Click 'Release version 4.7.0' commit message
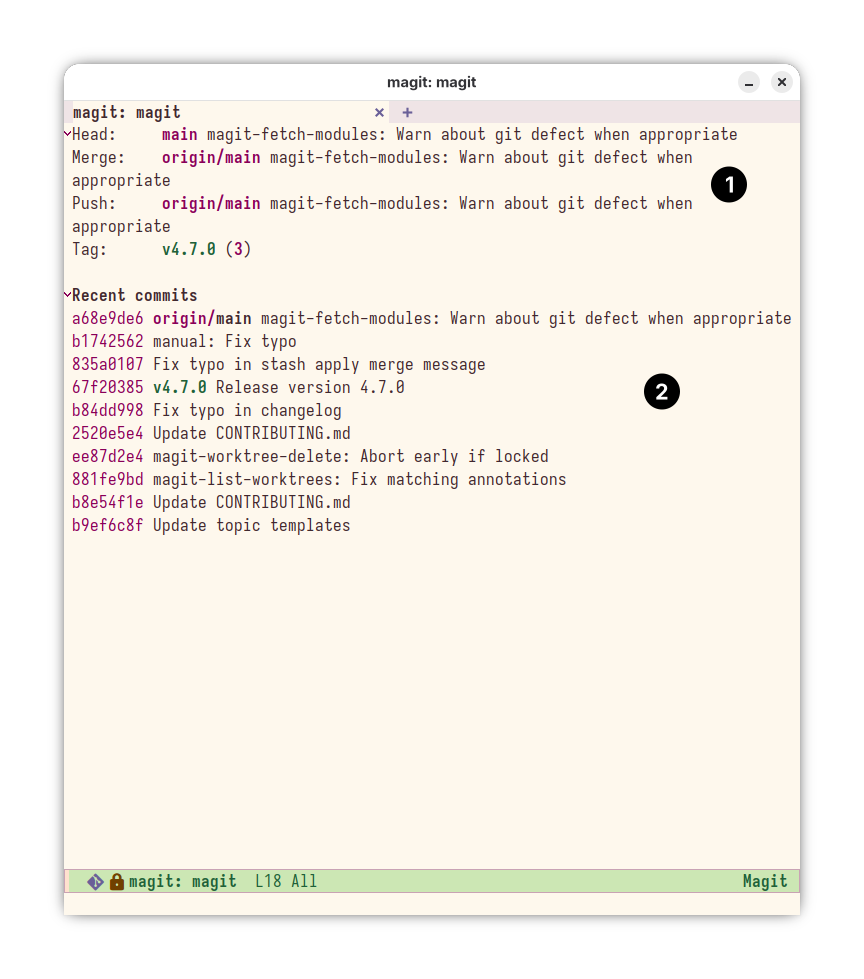Screen dimensions: 864x979 click(310, 387)
